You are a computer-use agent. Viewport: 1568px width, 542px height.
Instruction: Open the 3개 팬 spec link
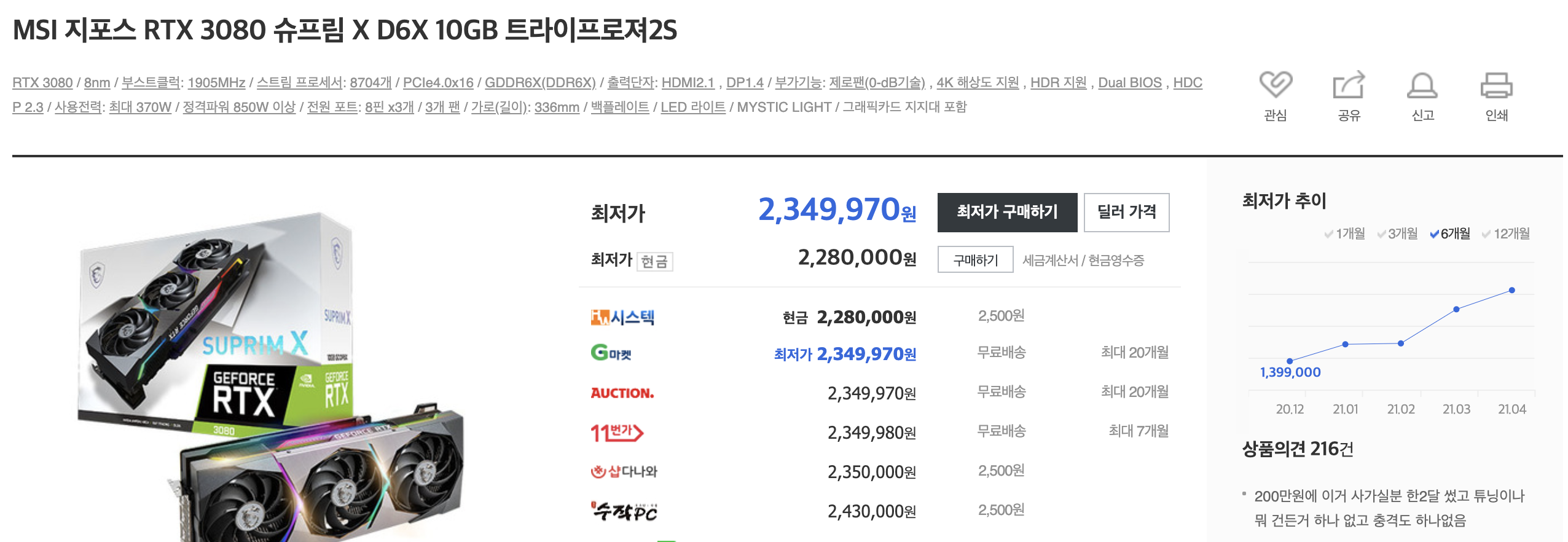[x=442, y=108]
